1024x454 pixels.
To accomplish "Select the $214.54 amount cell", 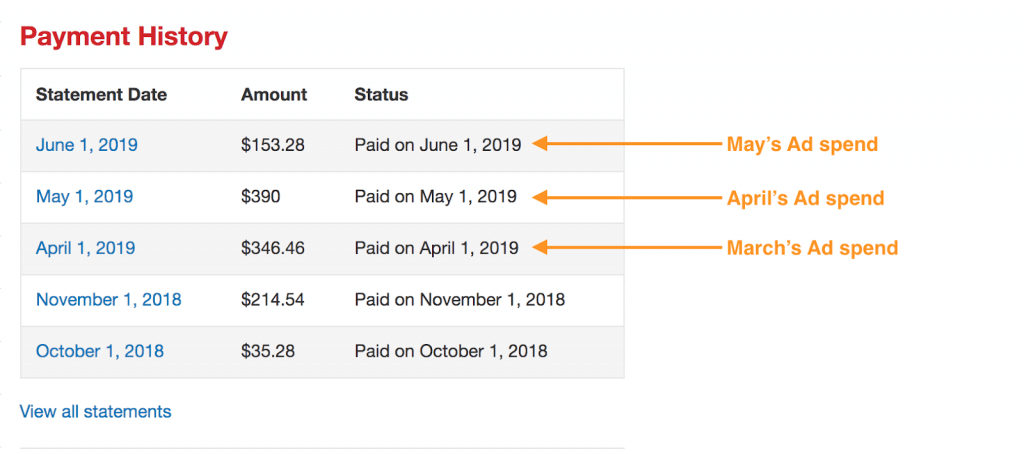I will (x=273, y=300).
